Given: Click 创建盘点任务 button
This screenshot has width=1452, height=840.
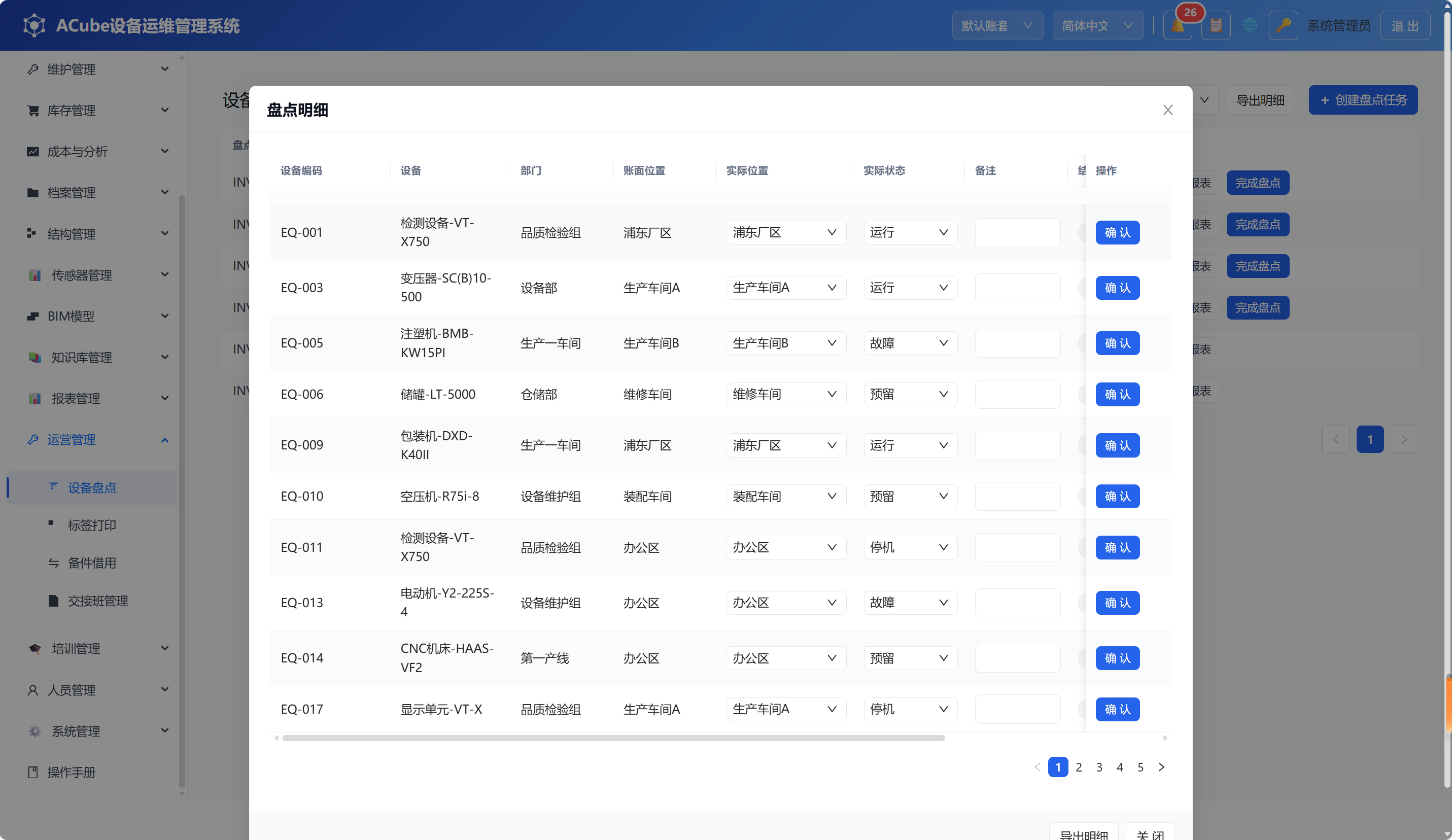Looking at the screenshot, I should coord(1363,100).
